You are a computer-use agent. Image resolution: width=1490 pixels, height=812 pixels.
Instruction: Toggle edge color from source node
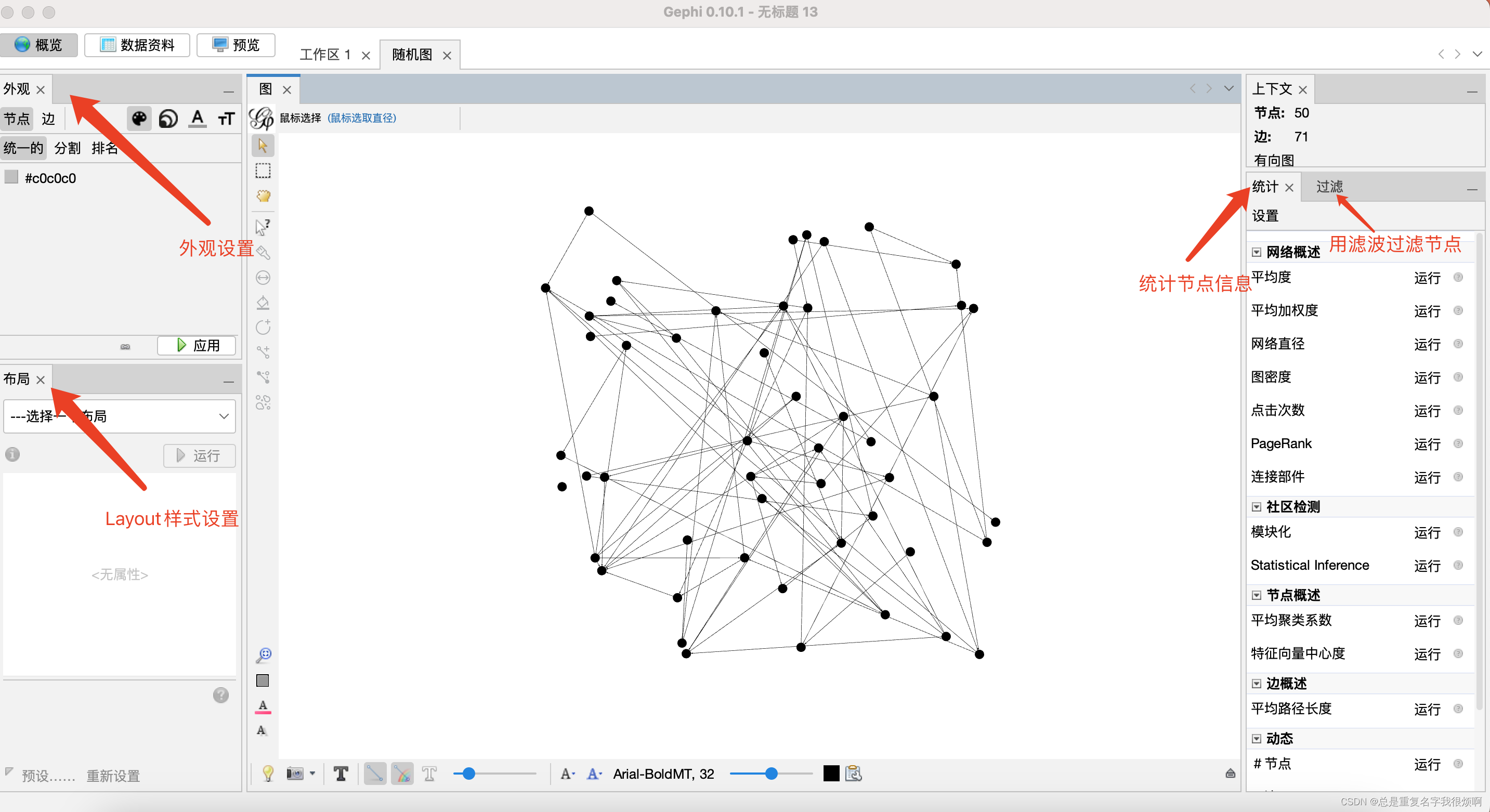point(402,774)
